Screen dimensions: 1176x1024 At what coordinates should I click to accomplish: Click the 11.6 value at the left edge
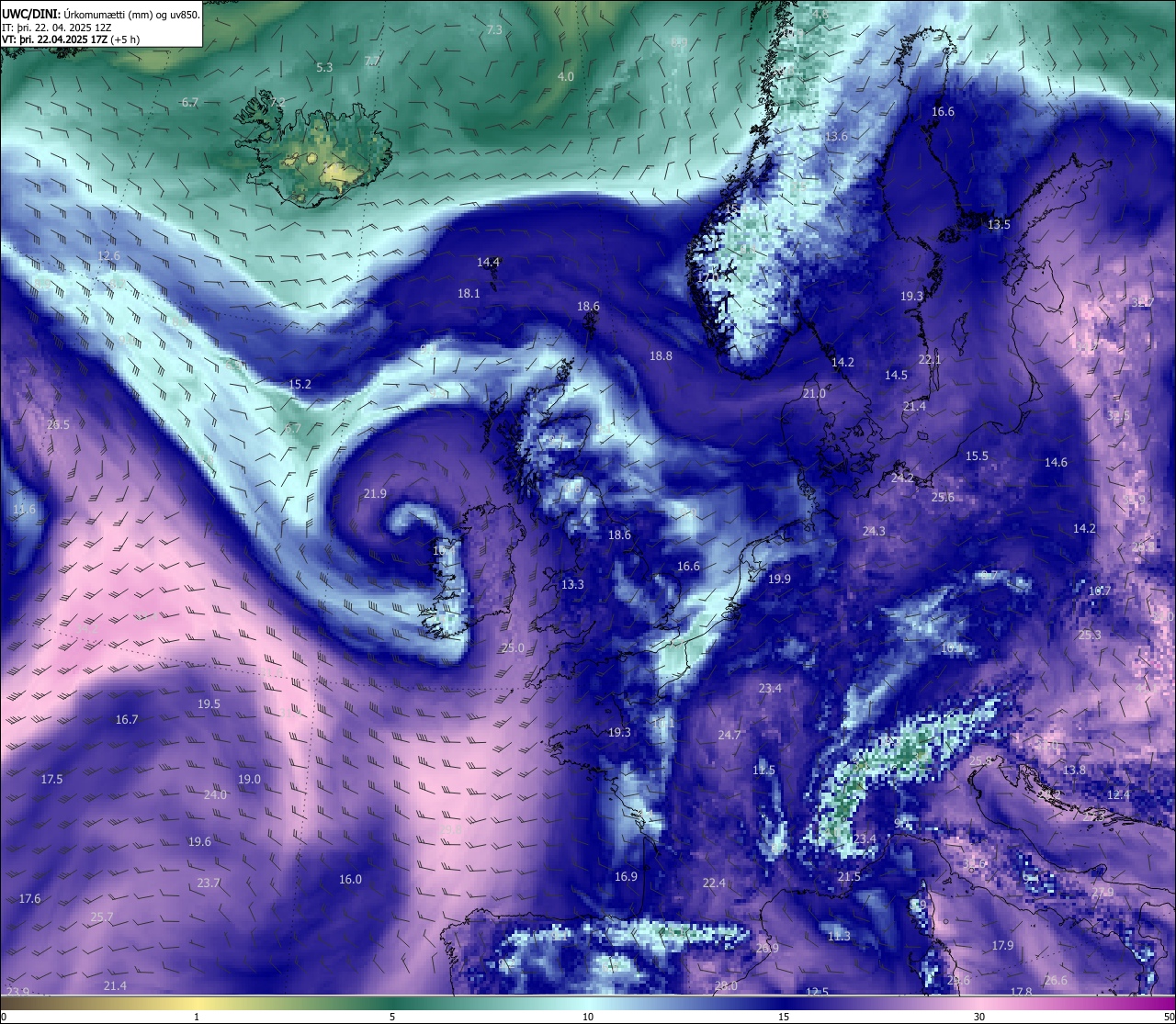[24, 510]
